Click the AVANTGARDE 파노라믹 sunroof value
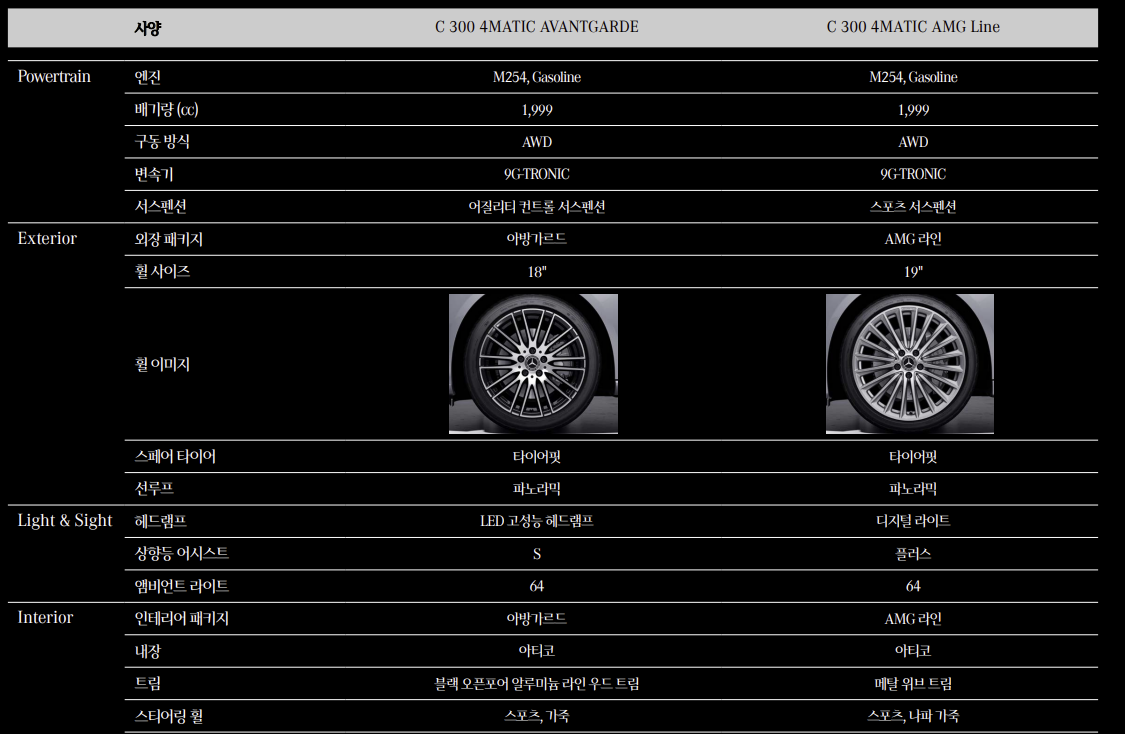 [537, 489]
